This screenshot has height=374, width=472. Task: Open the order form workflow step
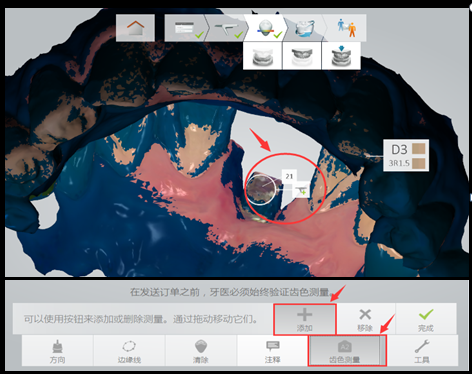point(185,28)
